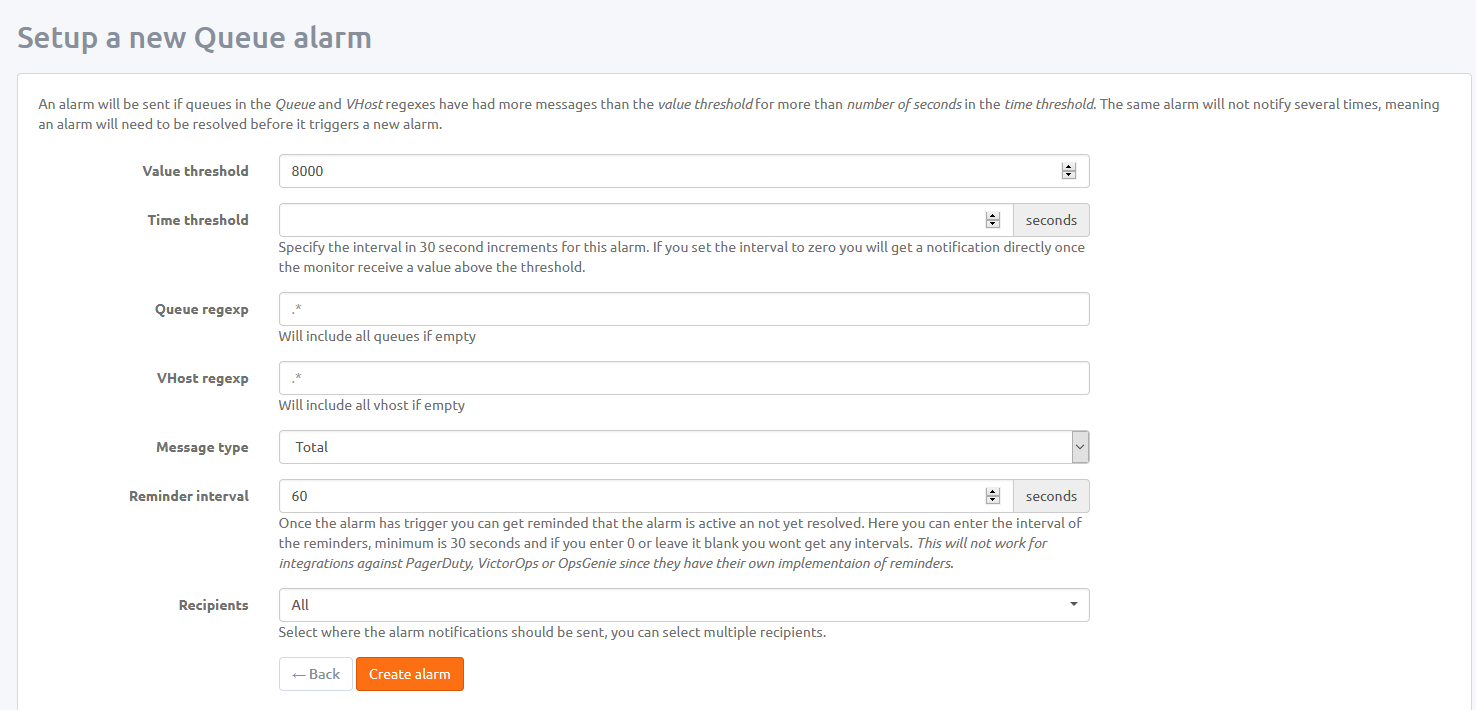Screen dimensions: 1476x710
Task: Click the 'Queue regexp' label
Action: [202, 309]
